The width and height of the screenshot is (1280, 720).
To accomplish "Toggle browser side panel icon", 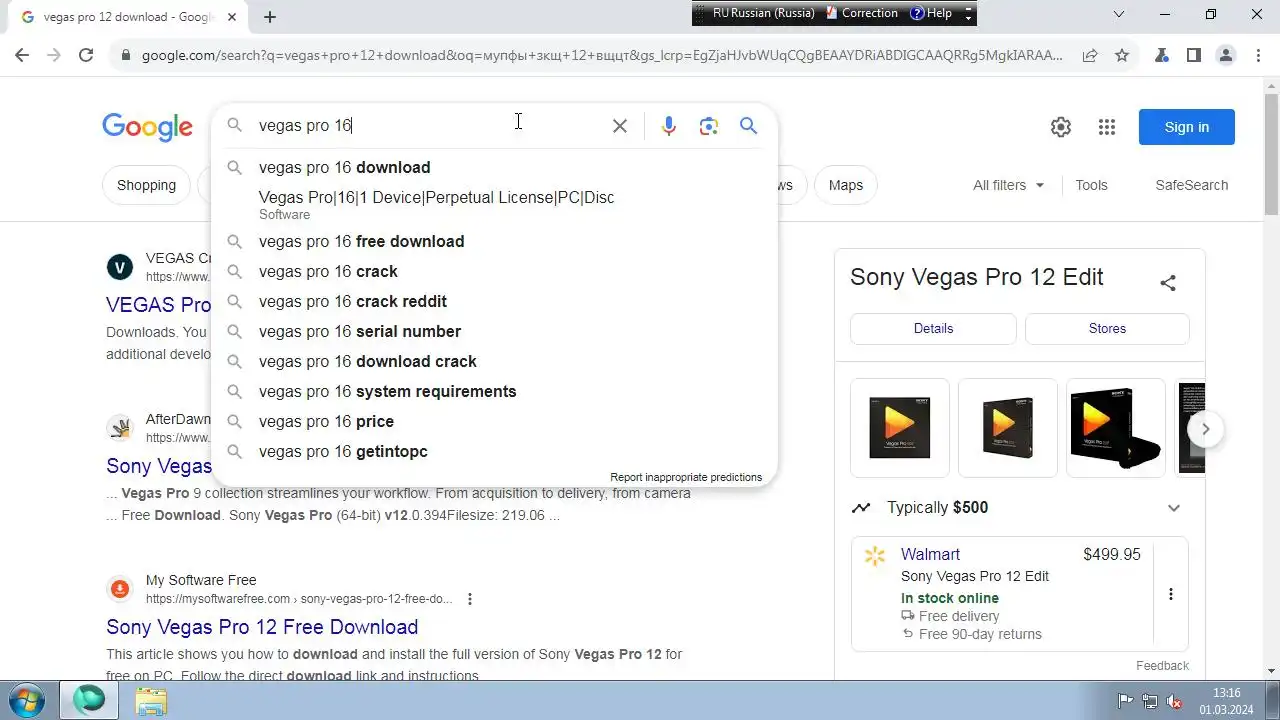I will click(x=1194, y=55).
